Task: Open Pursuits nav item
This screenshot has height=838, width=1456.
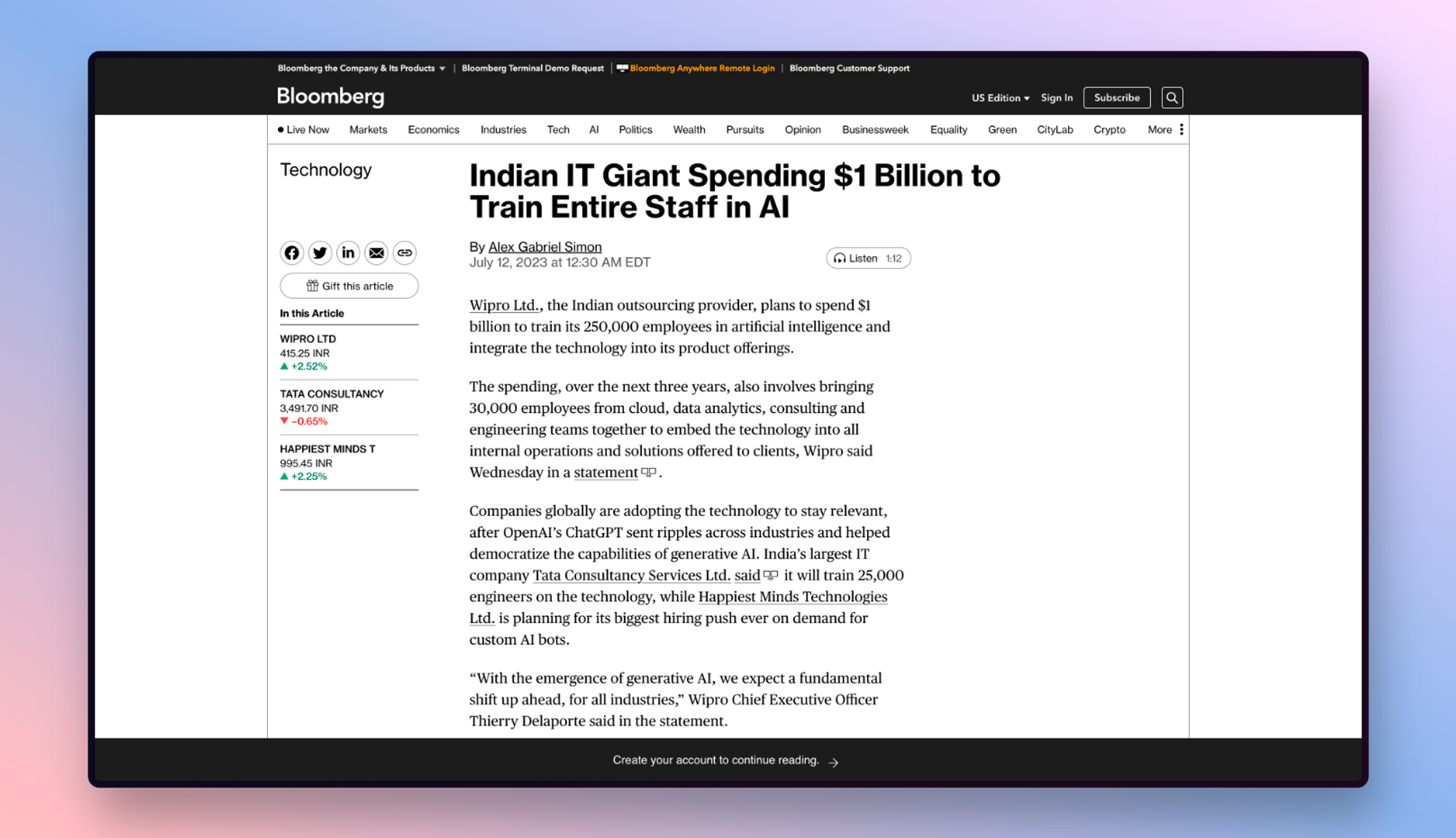Action: coord(745,130)
